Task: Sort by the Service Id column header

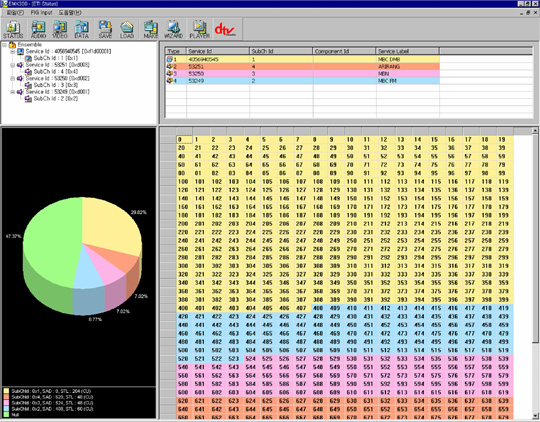Action: coord(218,51)
